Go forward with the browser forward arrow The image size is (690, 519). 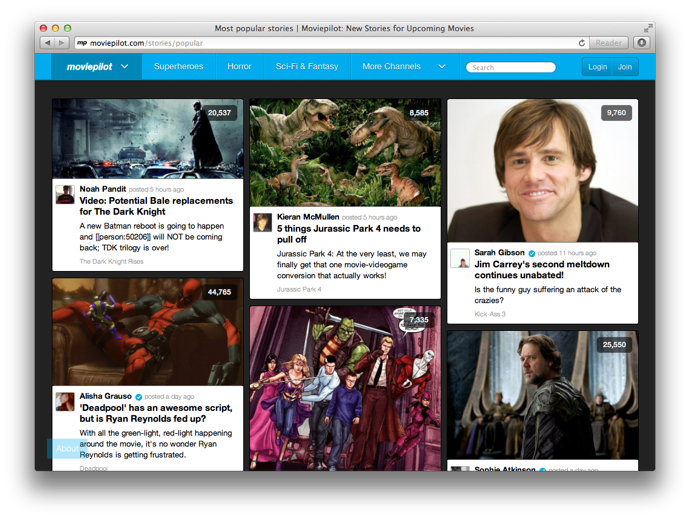click(62, 43)
